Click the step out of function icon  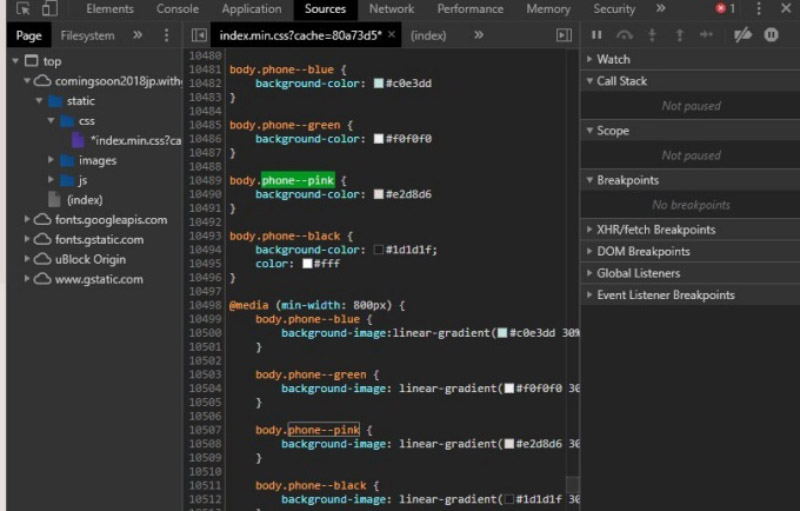pos(679,35)
